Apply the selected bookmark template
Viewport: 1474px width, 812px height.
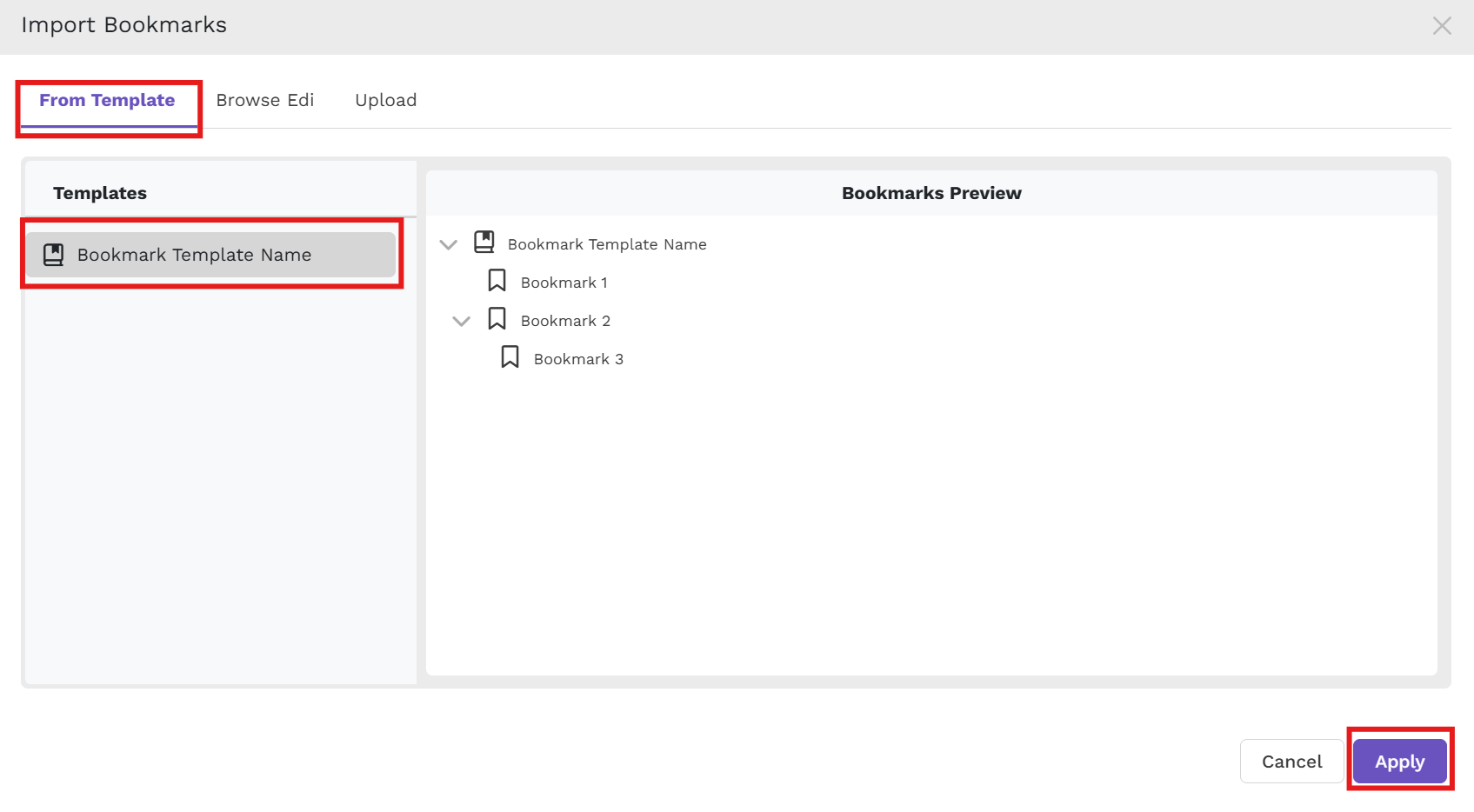[1399, 761]
